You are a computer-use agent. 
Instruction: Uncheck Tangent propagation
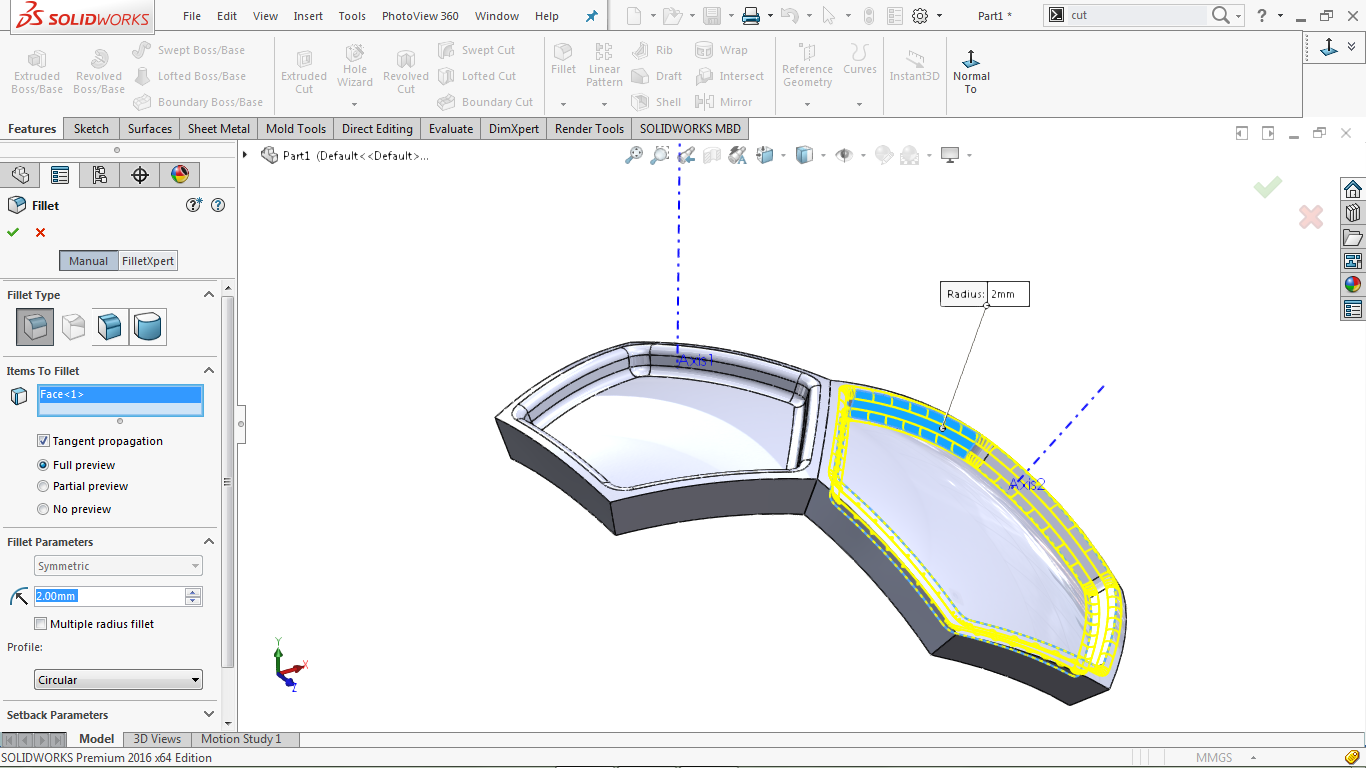click(x=43, y=440)
